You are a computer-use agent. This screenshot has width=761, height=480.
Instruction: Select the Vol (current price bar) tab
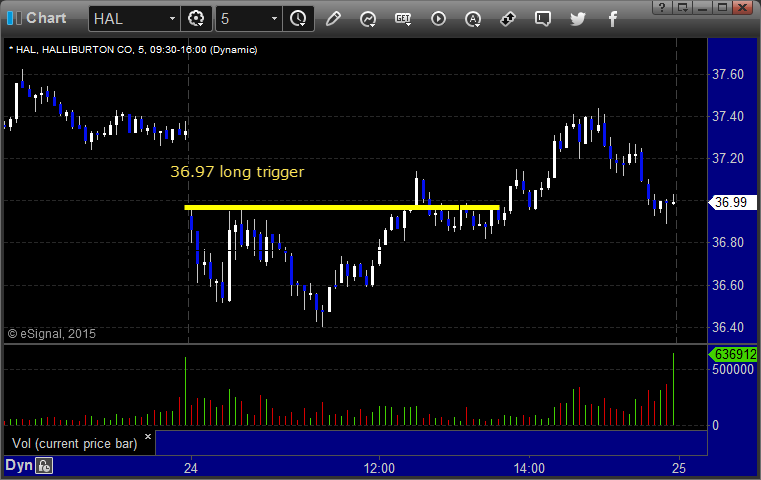(75, 443)
